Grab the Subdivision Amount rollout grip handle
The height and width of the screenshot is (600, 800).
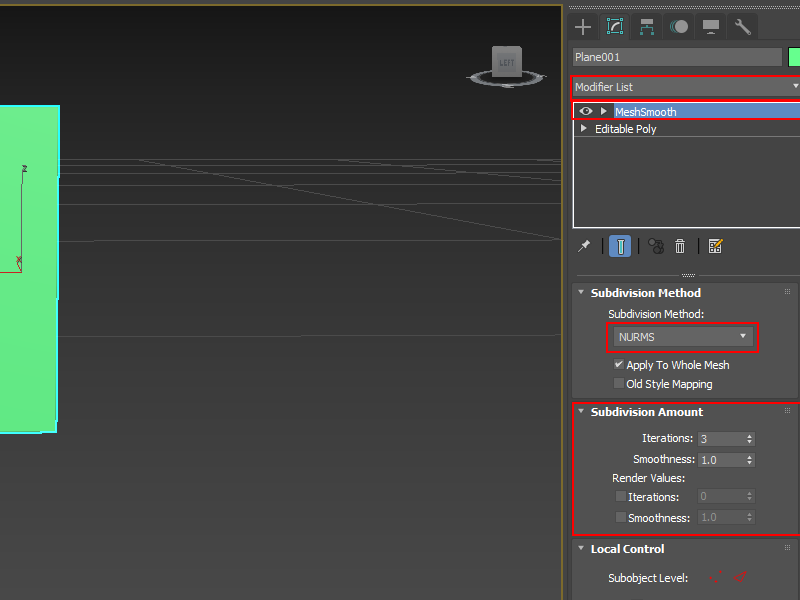click(x=787, y=411)
